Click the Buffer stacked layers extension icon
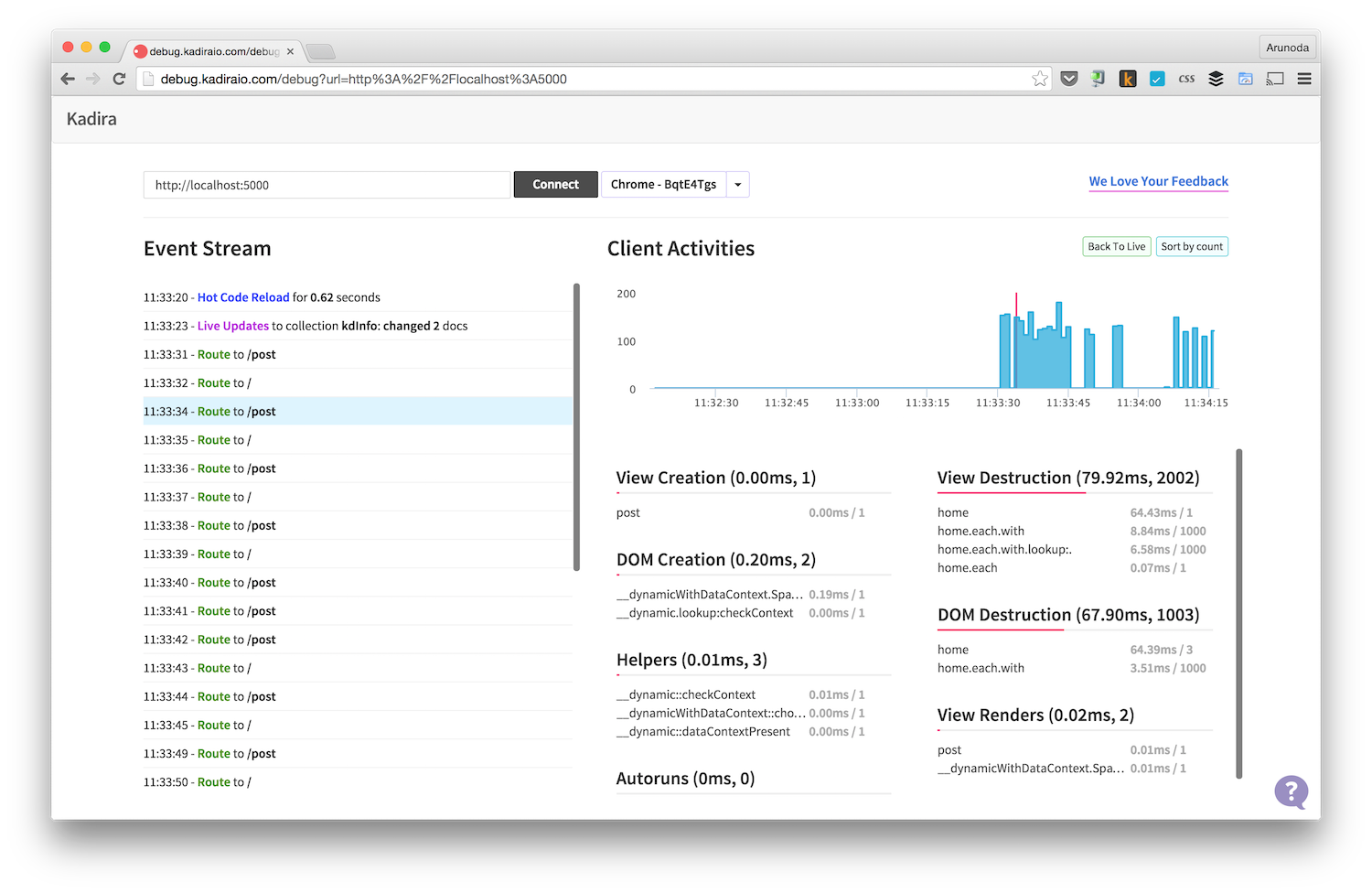The height and width of the screenshot is (893, 1372). pyautogui.click(x=1216, y=79)
